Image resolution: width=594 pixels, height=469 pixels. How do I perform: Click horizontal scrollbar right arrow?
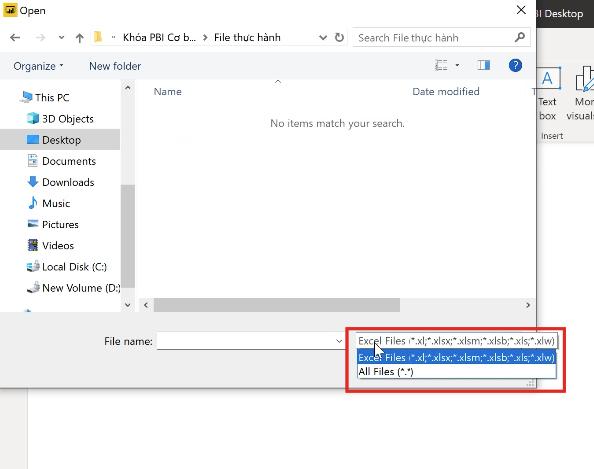(528, 305)
